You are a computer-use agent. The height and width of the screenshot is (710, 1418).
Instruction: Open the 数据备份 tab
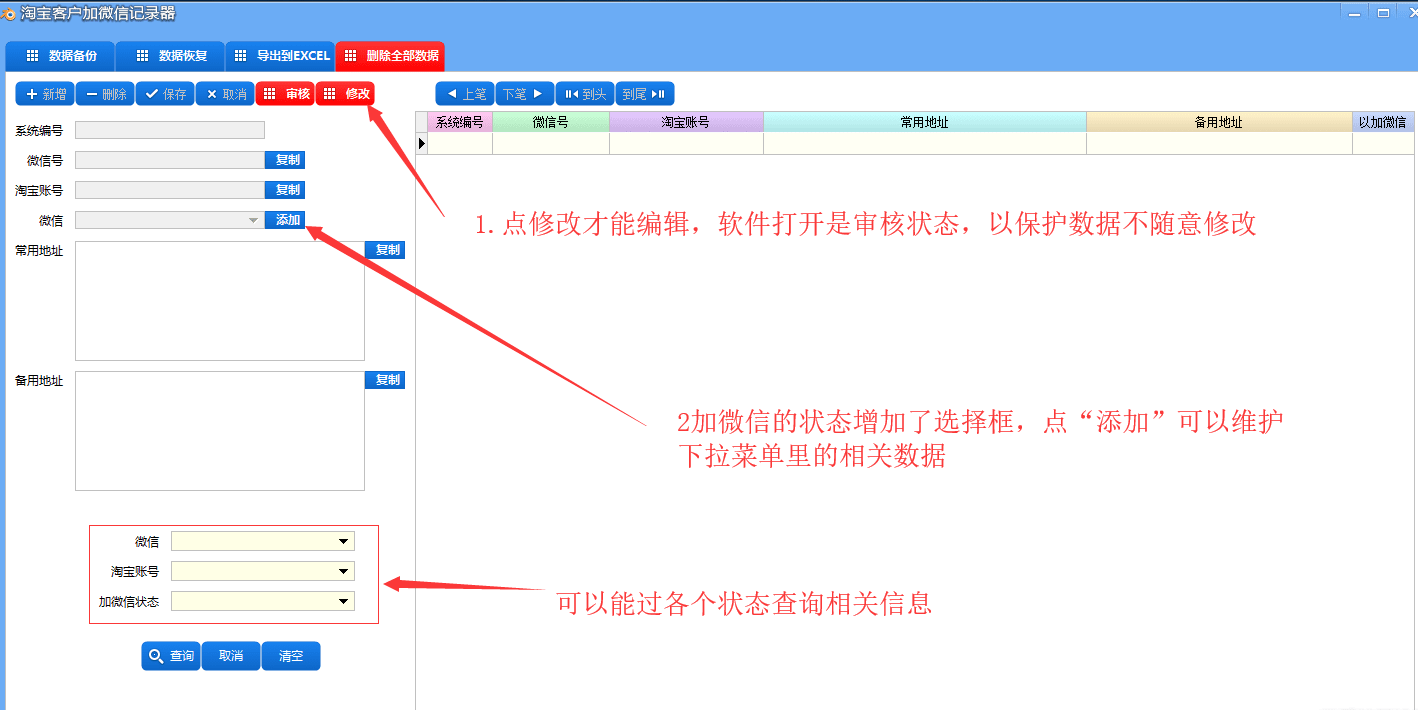[x=59, y=56]
